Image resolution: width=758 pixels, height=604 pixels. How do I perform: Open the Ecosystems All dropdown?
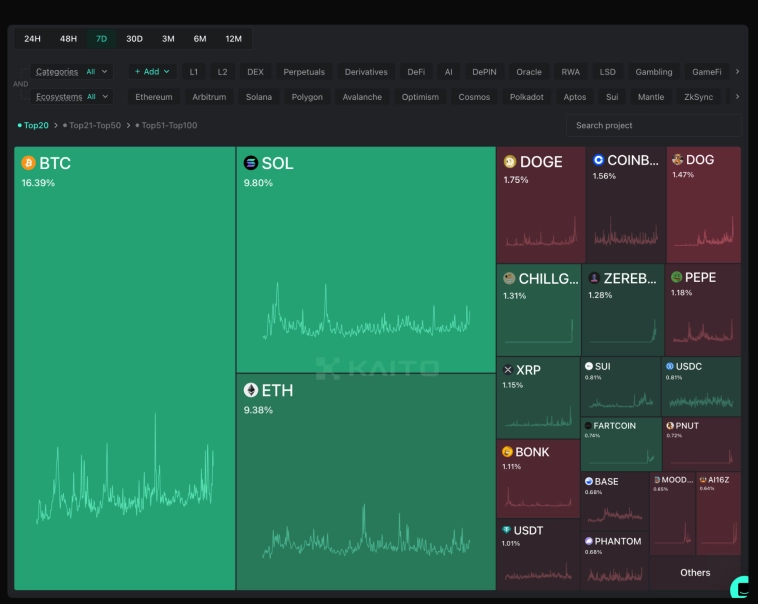[72, 97]
